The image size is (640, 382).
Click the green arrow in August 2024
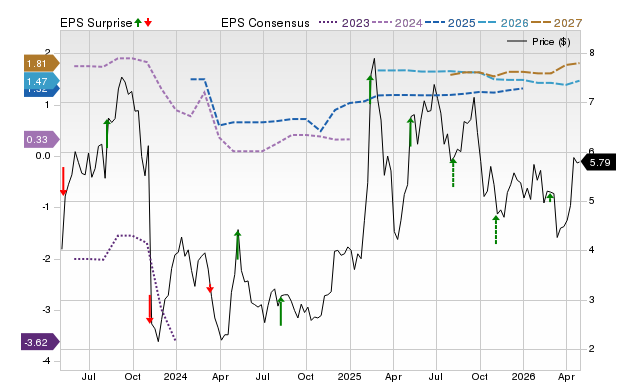tap(281, 311)
